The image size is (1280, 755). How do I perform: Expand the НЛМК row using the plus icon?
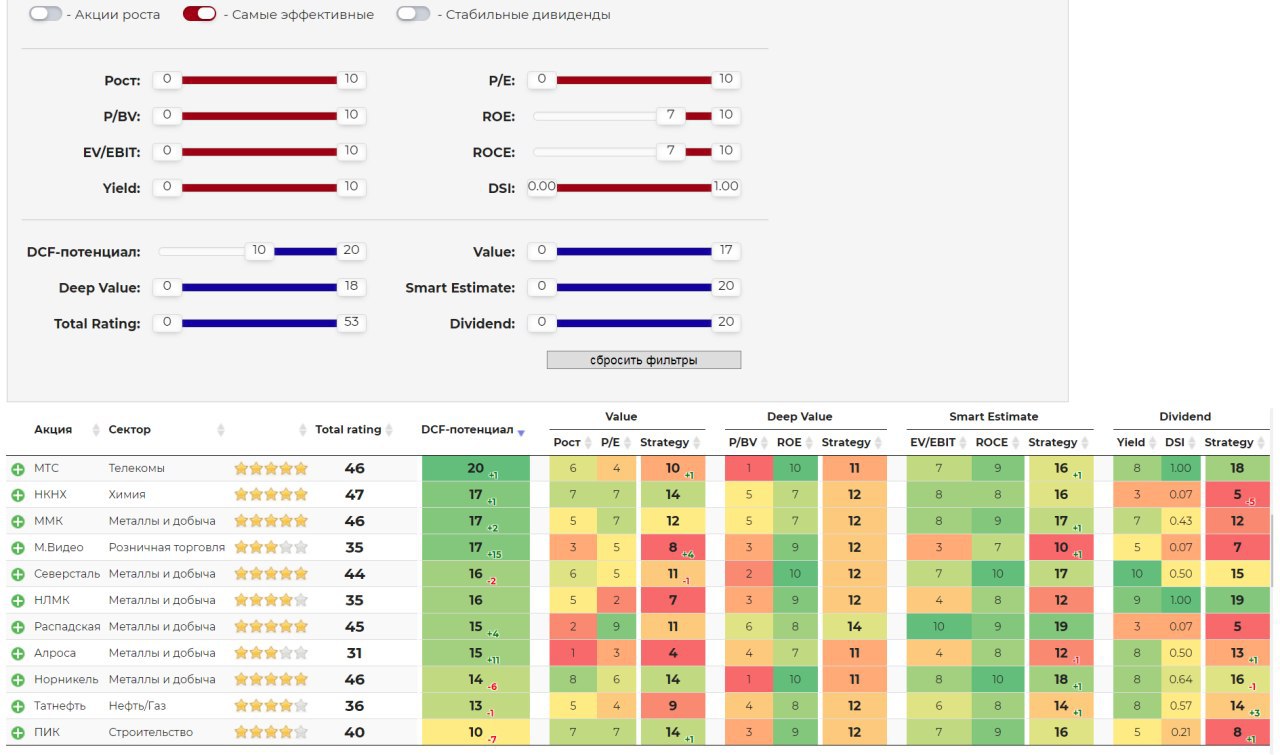(x=18, y=601)
